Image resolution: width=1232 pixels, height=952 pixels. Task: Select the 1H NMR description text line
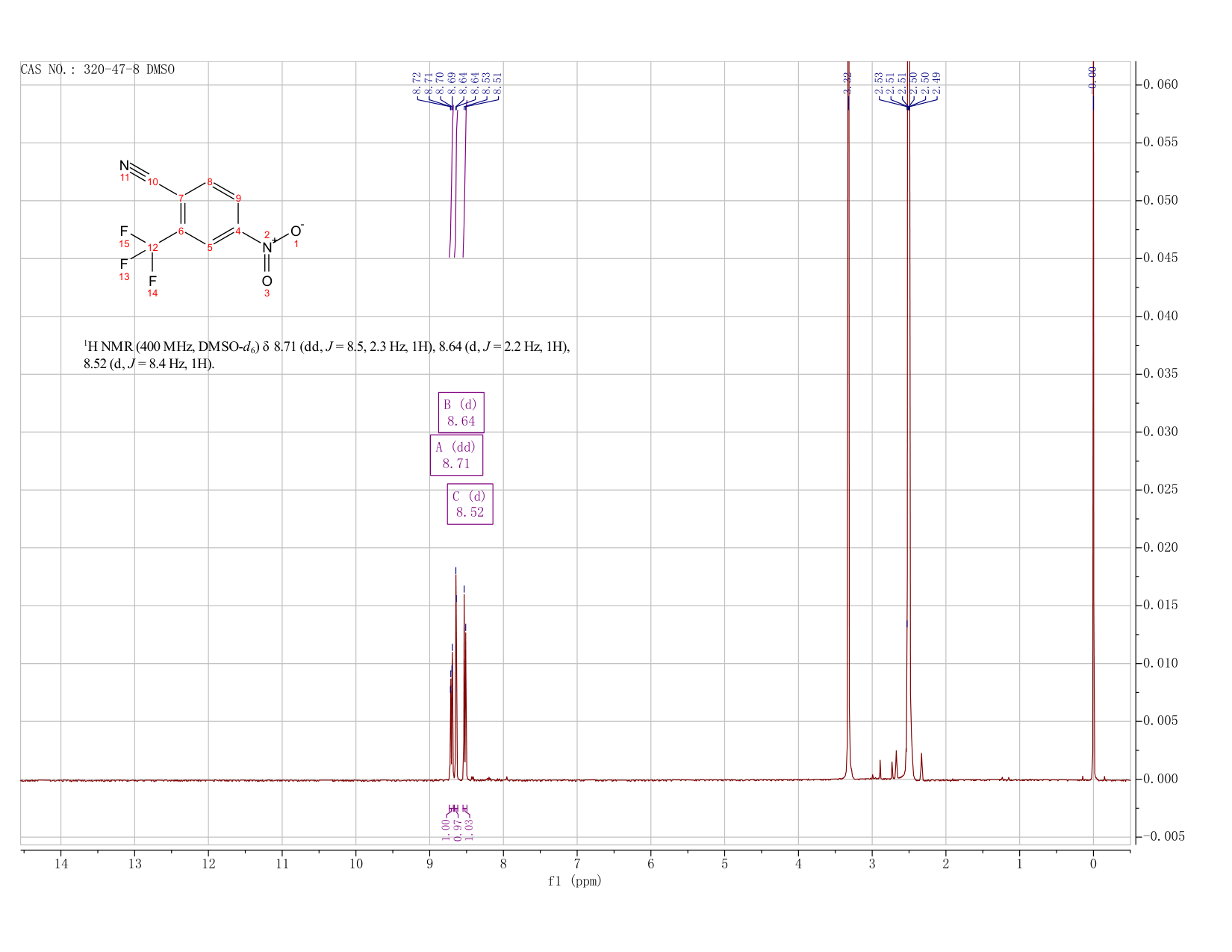(x=326, y=355)
